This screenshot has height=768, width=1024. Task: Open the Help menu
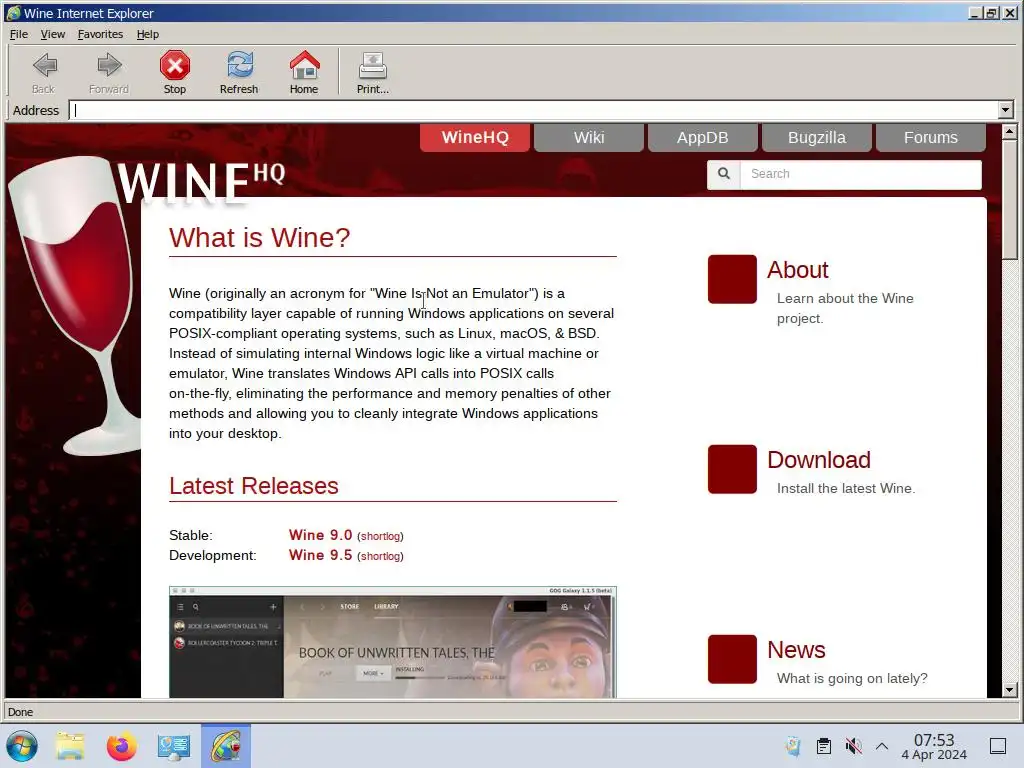tap(148, 34)
